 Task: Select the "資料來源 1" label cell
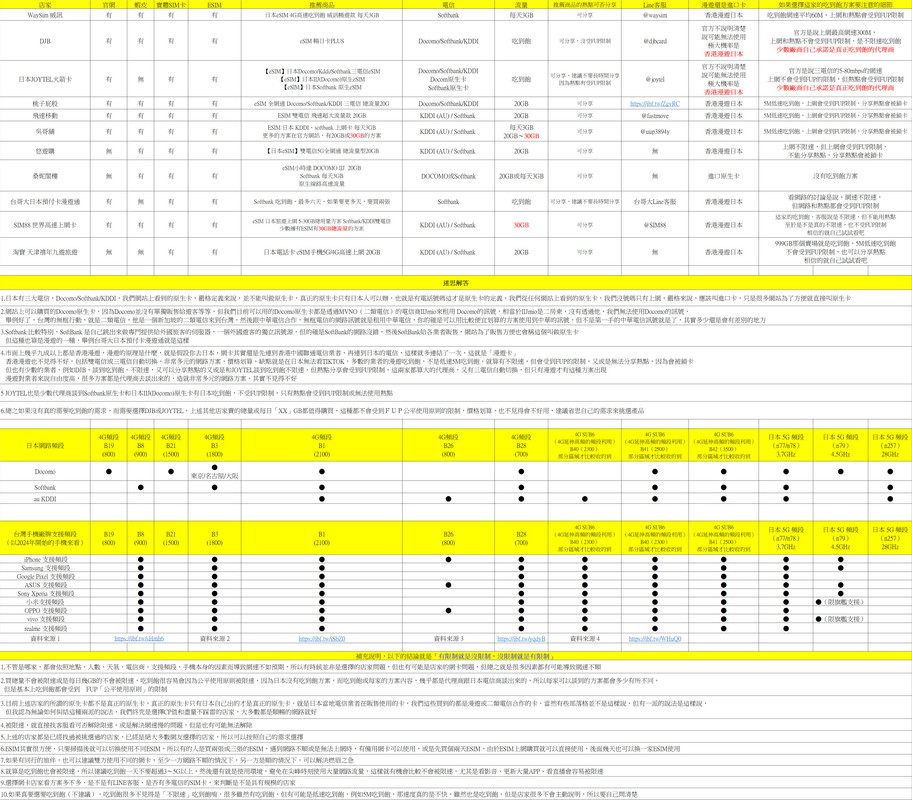(45, 639)
